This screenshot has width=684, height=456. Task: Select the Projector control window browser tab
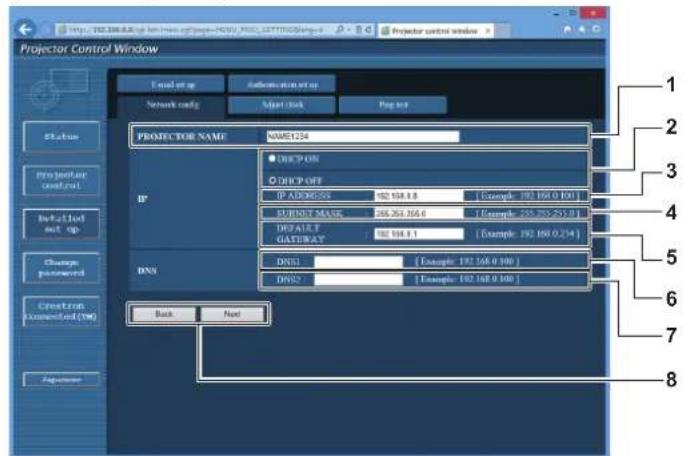click(435, 31)
